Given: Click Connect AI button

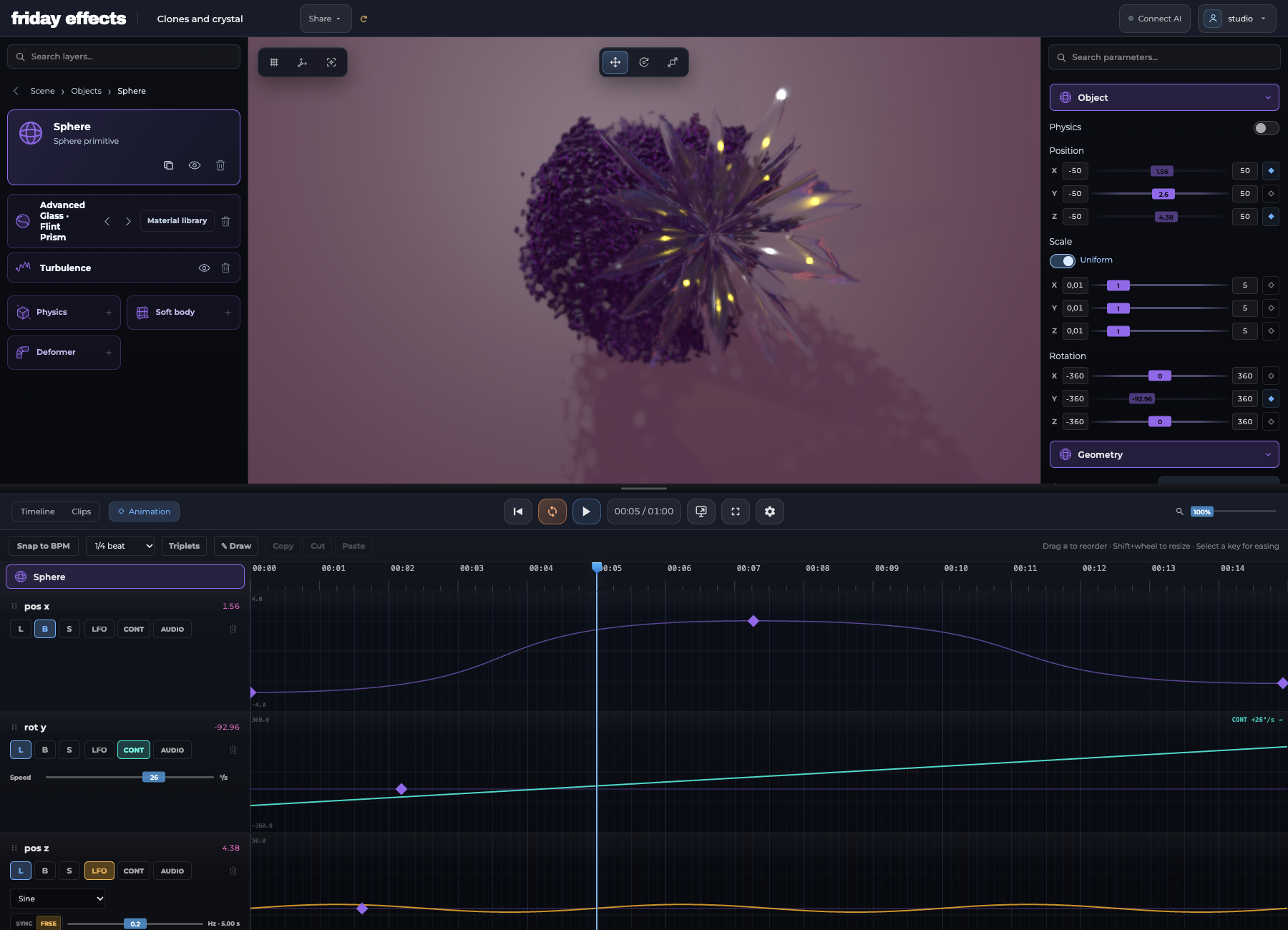Looking at the screenshot, I should click(1155, 19).
